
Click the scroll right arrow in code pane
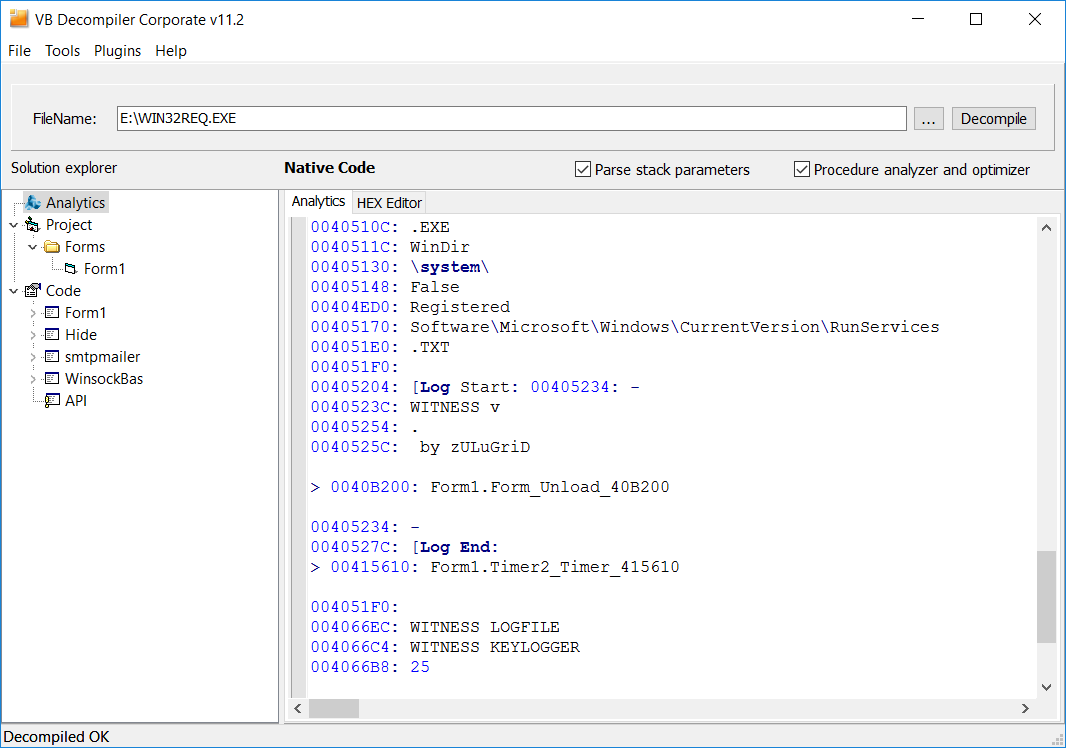click(x=1025, y=709)
